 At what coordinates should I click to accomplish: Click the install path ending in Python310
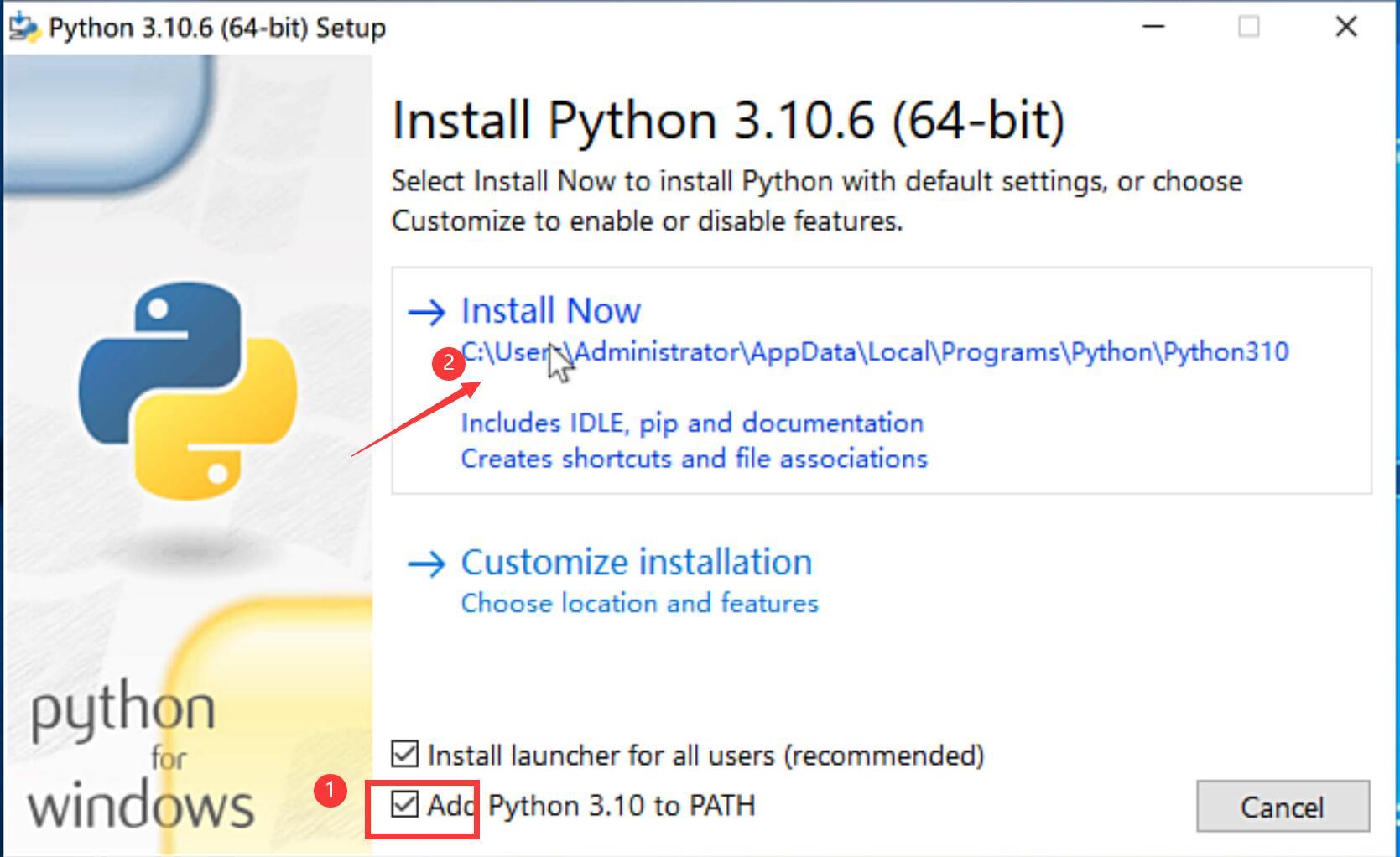pyautogui.click(x=875, y=352)
